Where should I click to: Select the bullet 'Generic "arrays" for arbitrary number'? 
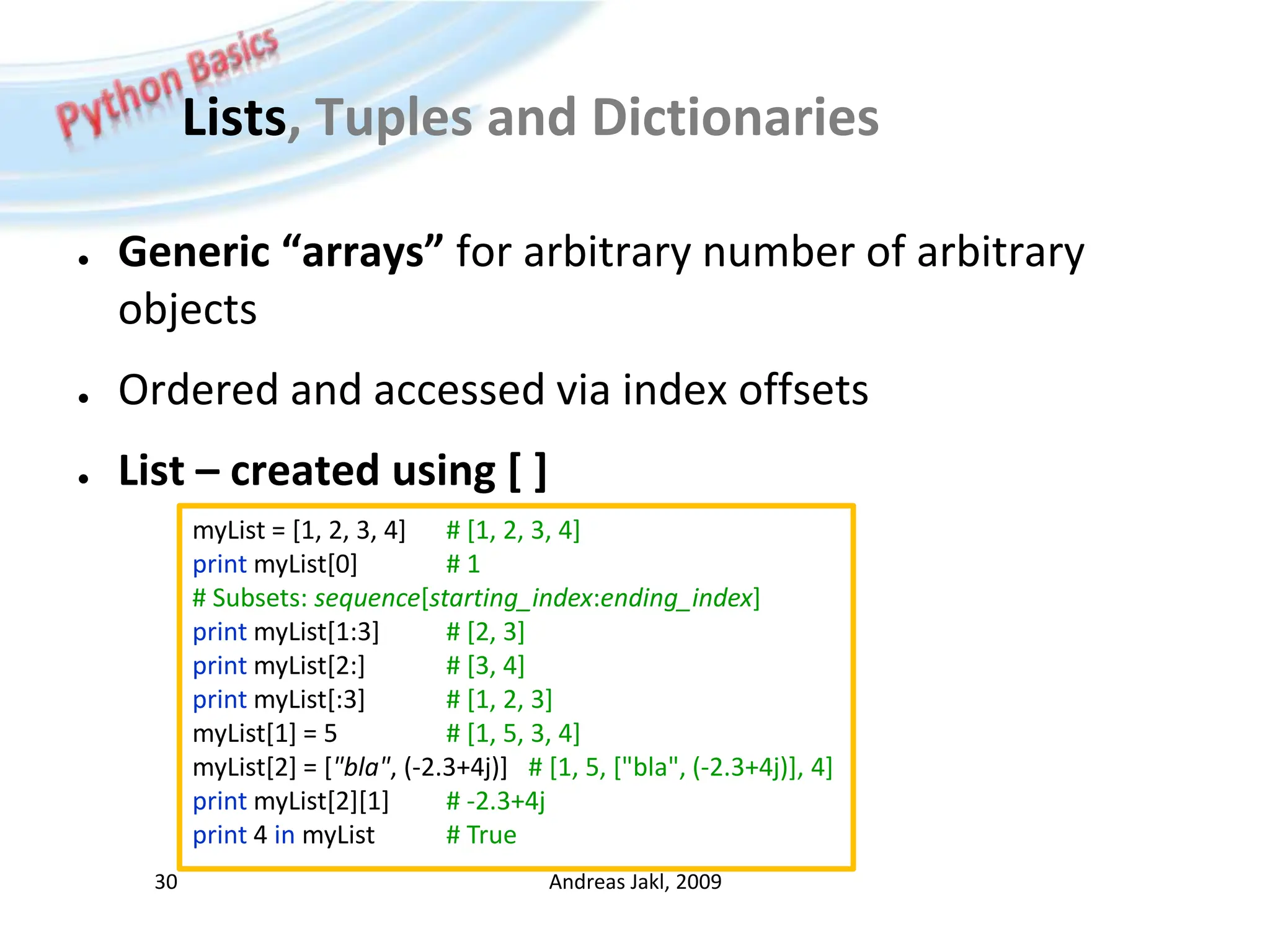click(602, 280)
